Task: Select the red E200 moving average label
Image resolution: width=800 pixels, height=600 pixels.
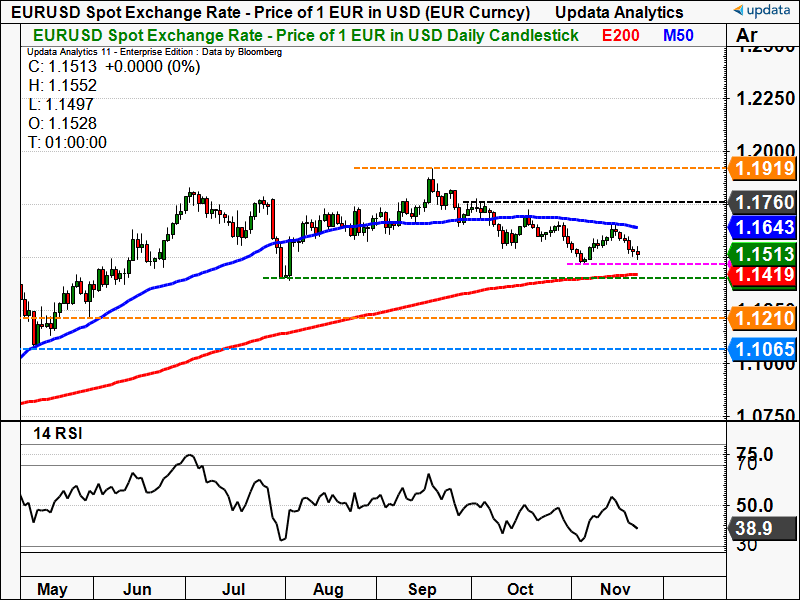Action: 622,35
